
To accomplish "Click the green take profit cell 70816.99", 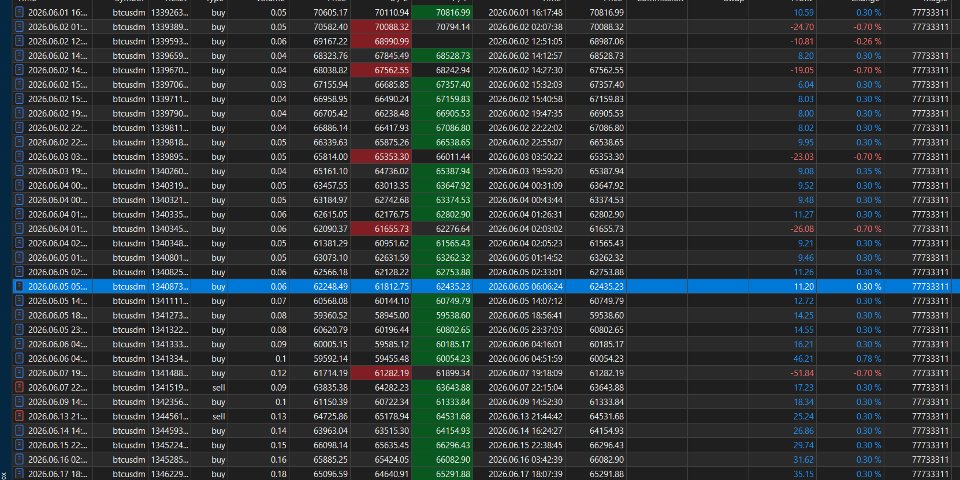I will (x=443, y=12).
